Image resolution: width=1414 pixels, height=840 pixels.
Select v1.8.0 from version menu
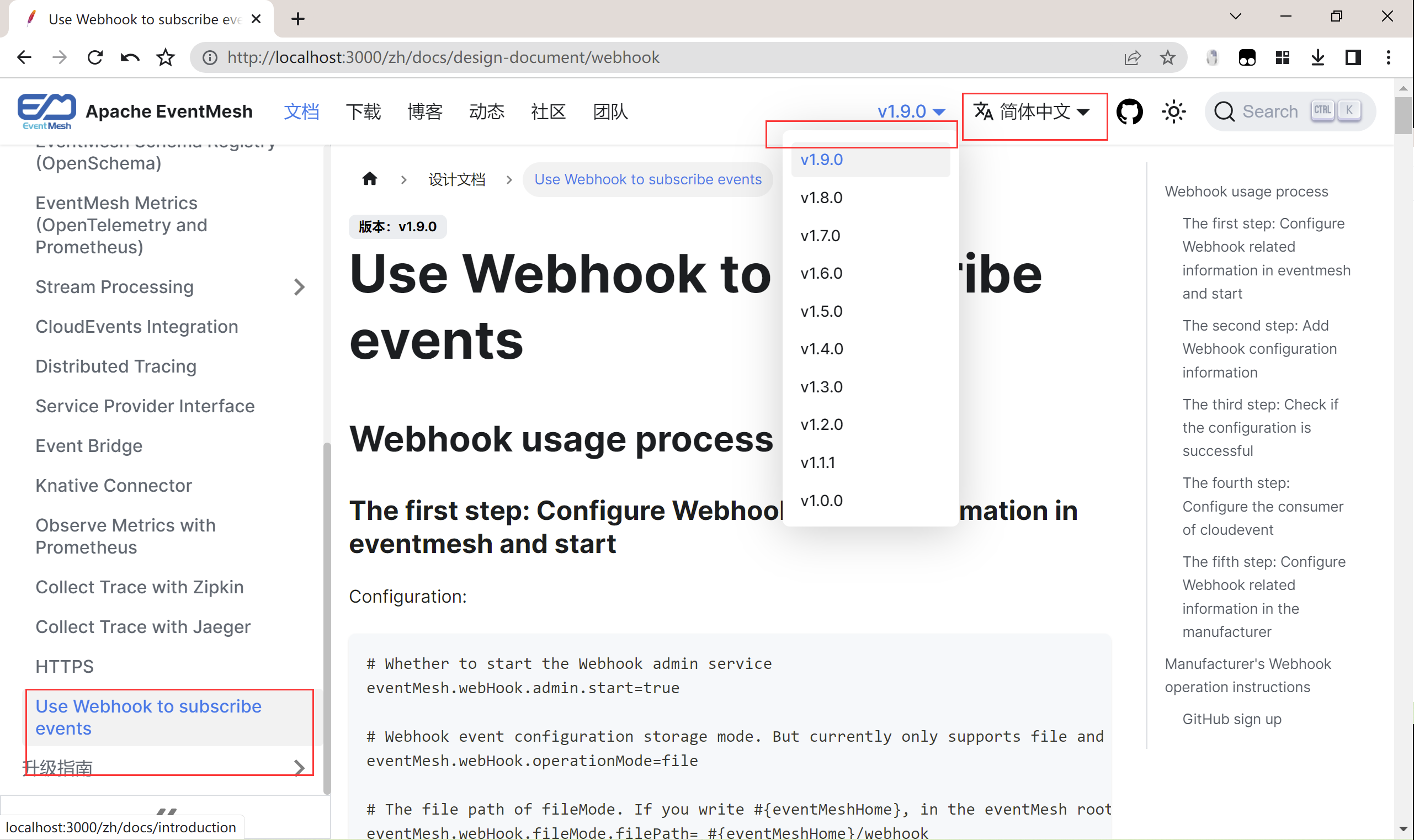coord(821,198)
